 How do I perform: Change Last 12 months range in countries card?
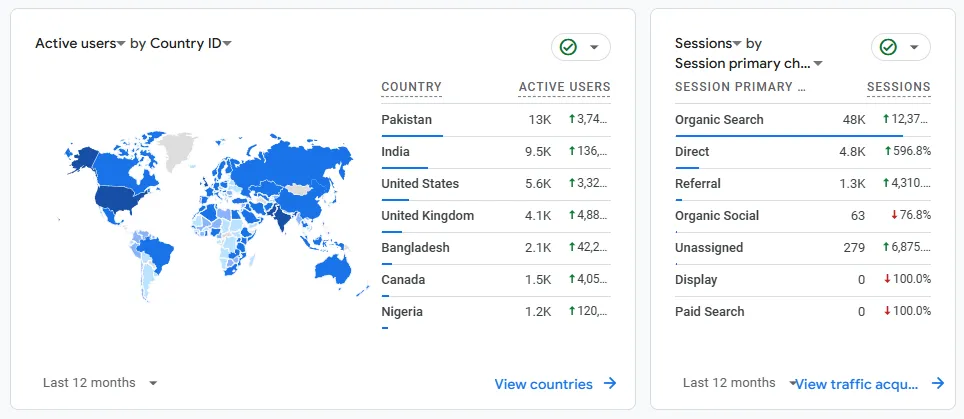(100, 383)
